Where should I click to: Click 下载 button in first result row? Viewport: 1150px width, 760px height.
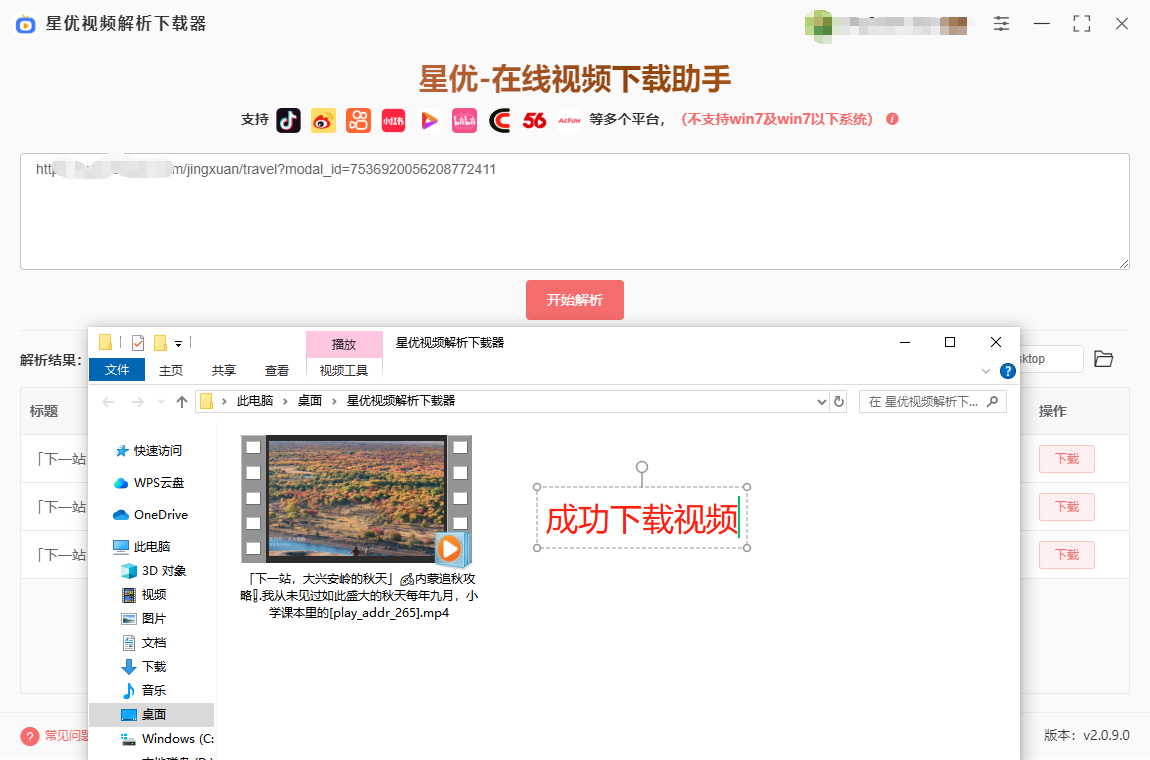[1067, 458]
